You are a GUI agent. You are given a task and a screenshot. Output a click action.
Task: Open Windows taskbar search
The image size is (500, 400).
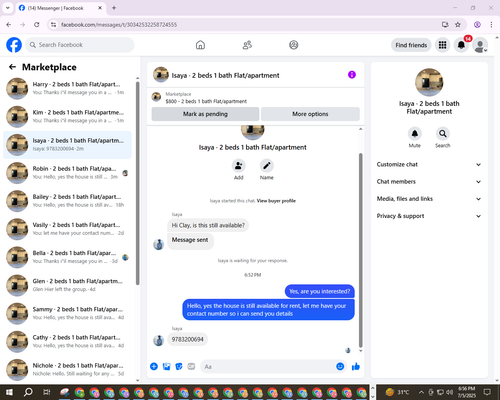pos(28,392)
